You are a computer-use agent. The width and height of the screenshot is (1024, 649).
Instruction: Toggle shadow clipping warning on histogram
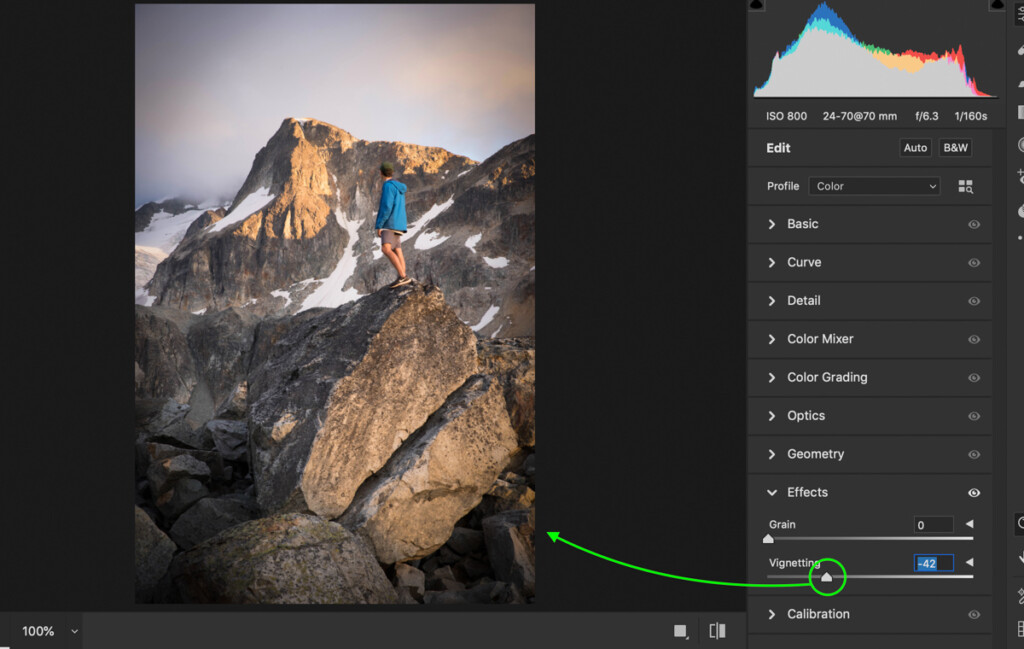click(x=756, y=5)
